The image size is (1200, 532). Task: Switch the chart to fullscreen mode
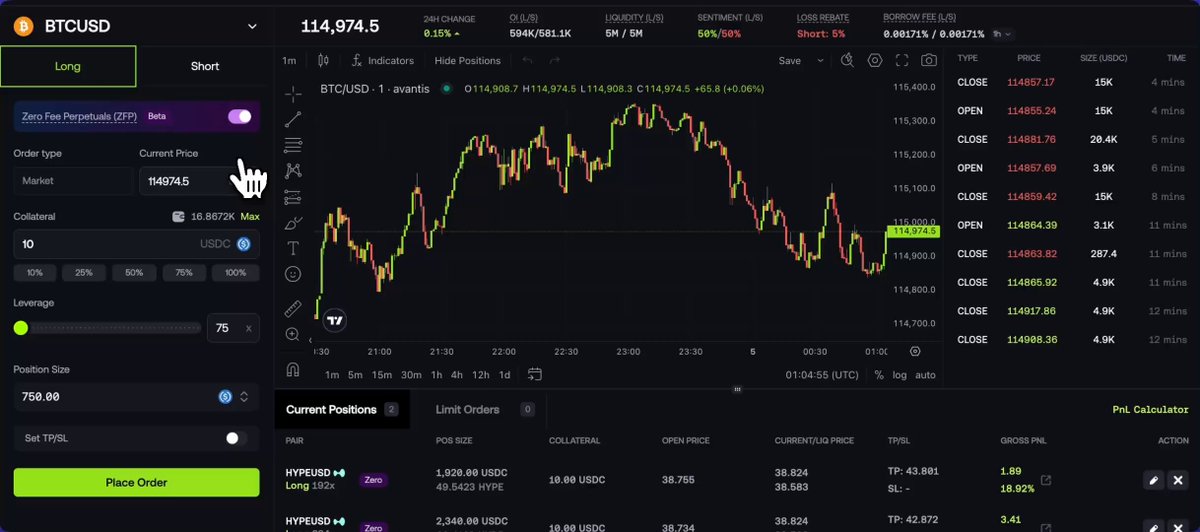pyautogui.click(x=902, y=60)
